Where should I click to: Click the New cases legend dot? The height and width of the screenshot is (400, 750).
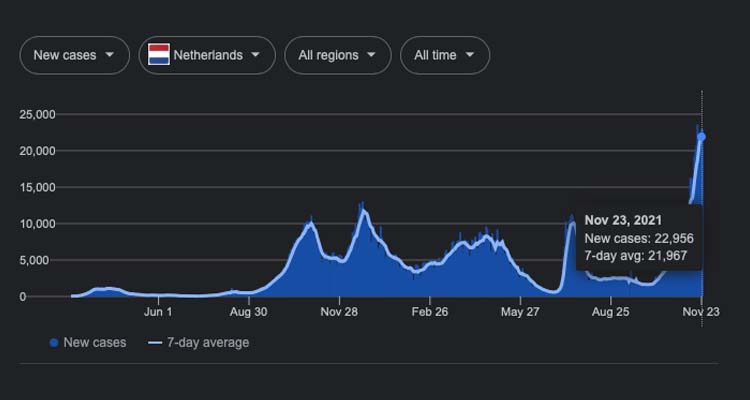[54, 343]
